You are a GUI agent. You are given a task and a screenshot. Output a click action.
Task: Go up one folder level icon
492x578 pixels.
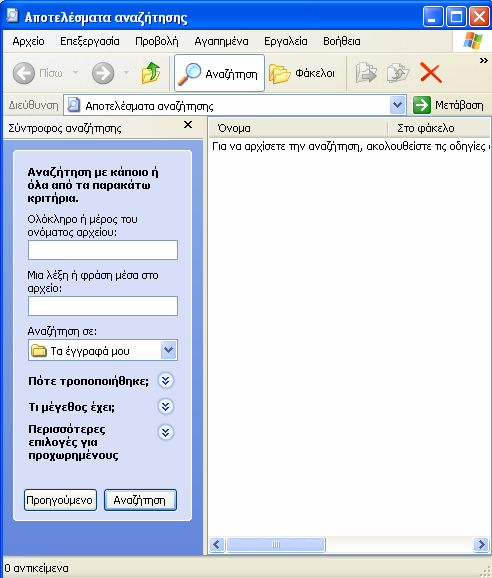click(151, 73)
